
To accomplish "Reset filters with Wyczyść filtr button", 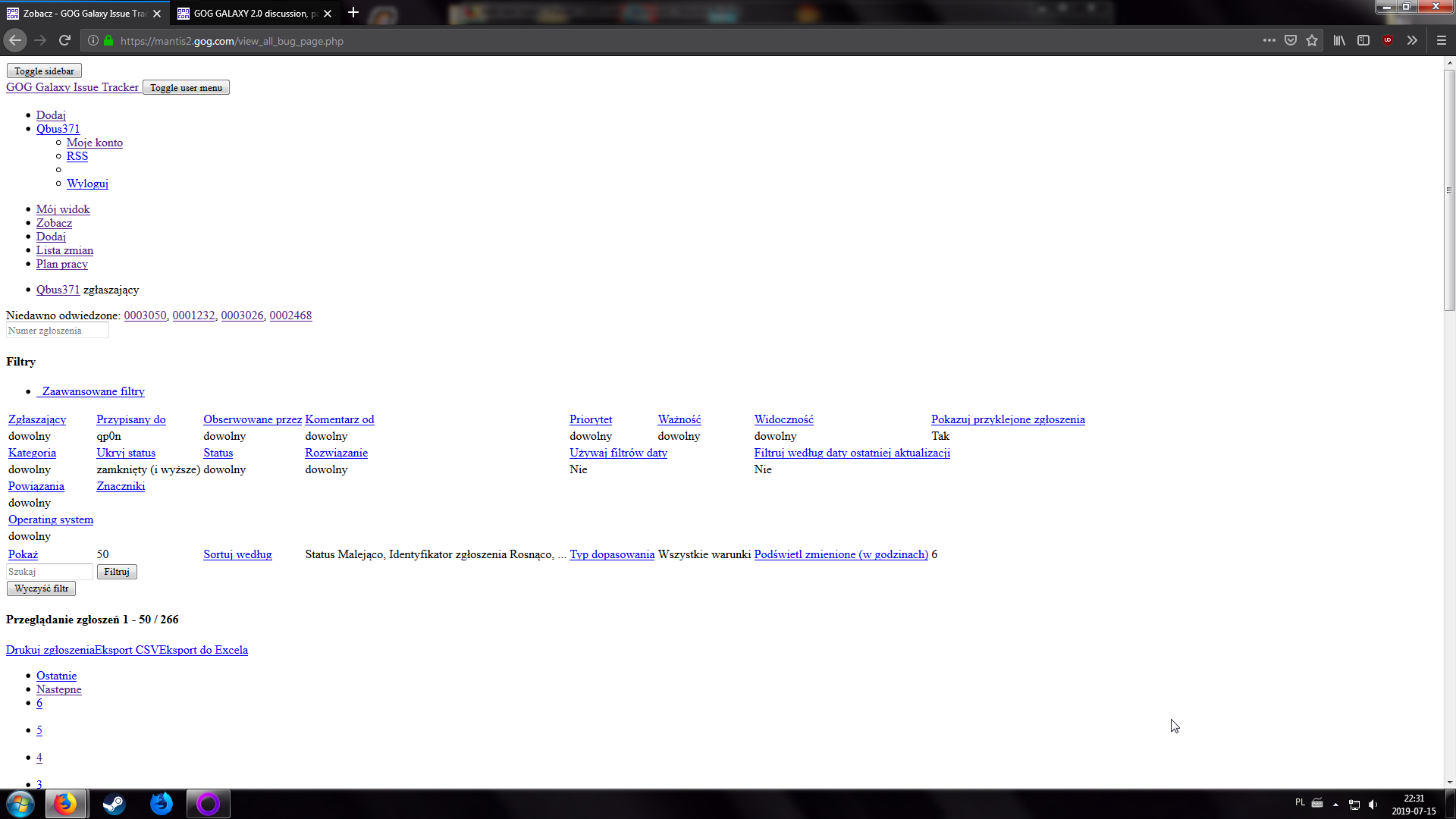I will (41, 588).
